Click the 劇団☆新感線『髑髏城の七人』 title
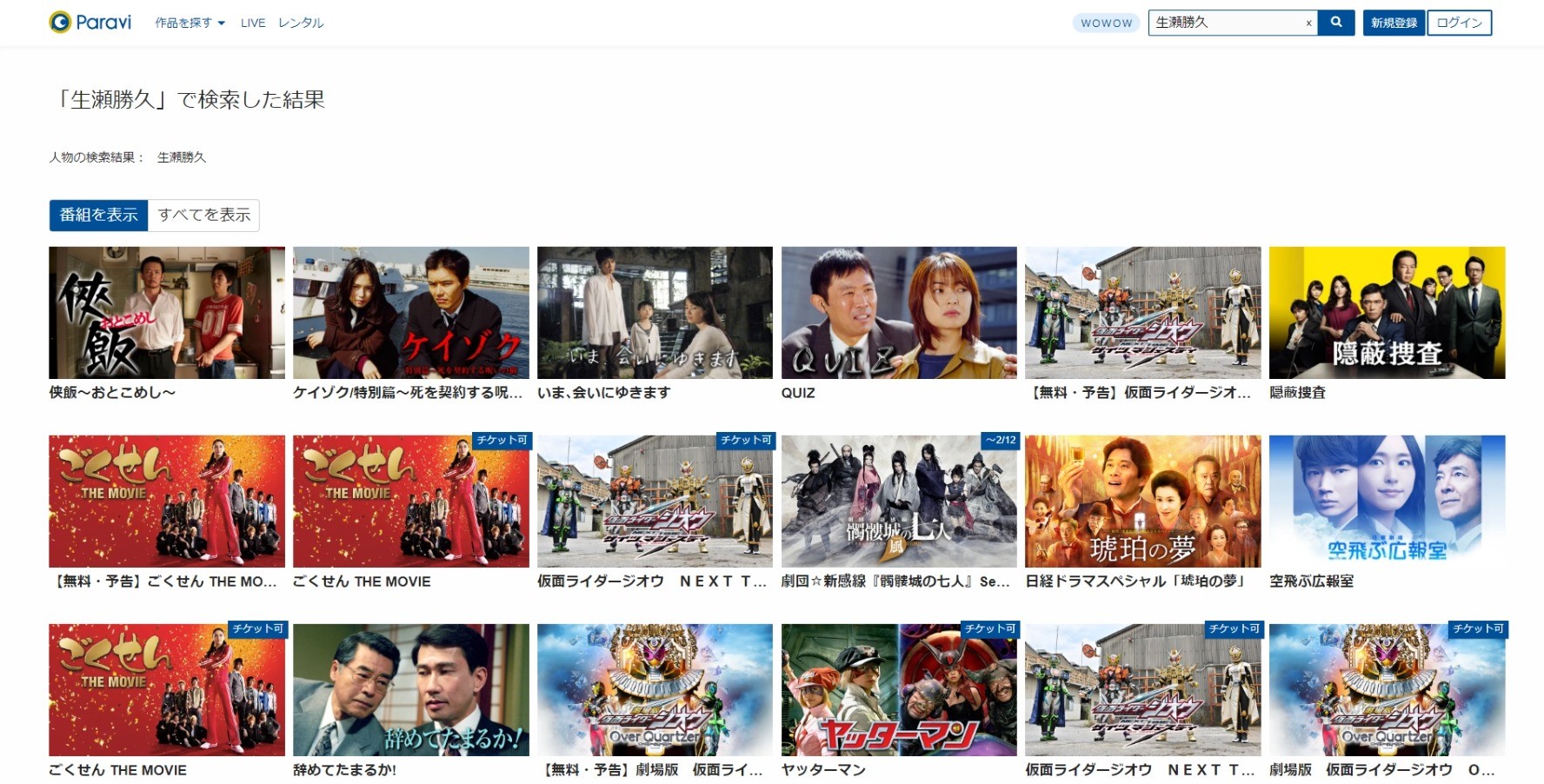This screenshot has width=1544, height=784. click(895, 581)
